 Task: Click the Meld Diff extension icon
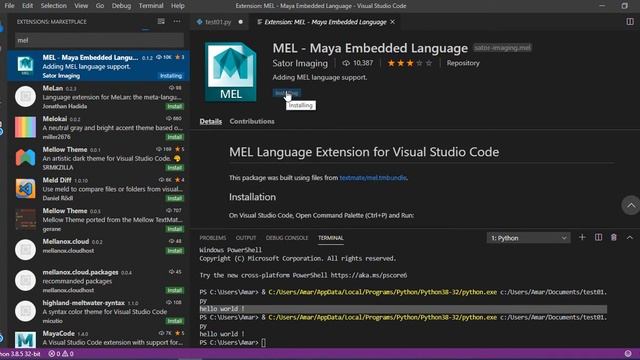[x=25, y=188]
